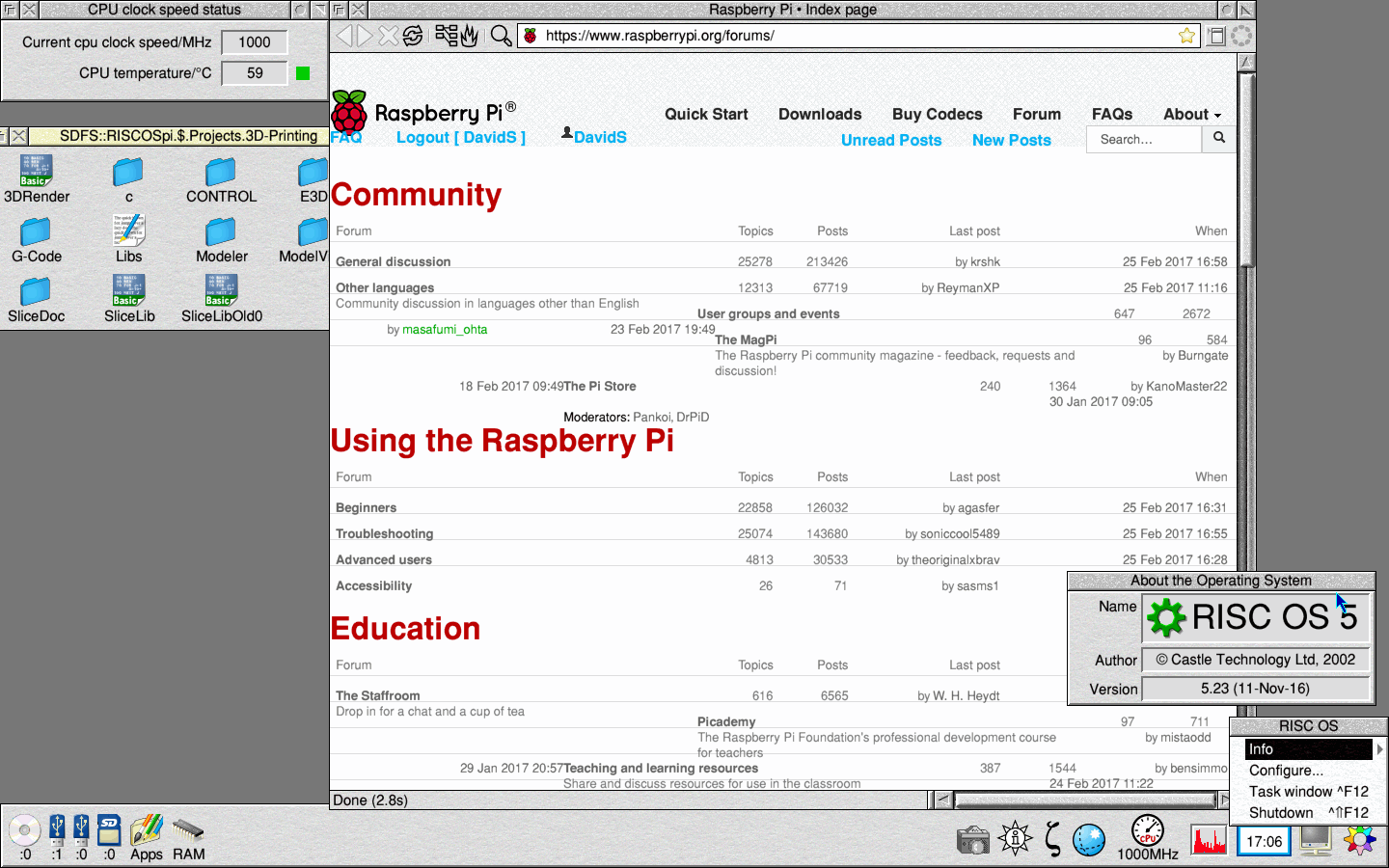Screen dimensions: 1389x868
Task: Click the CD-ROM drive icon on icon bar
Action: click(x=24, y=830)
